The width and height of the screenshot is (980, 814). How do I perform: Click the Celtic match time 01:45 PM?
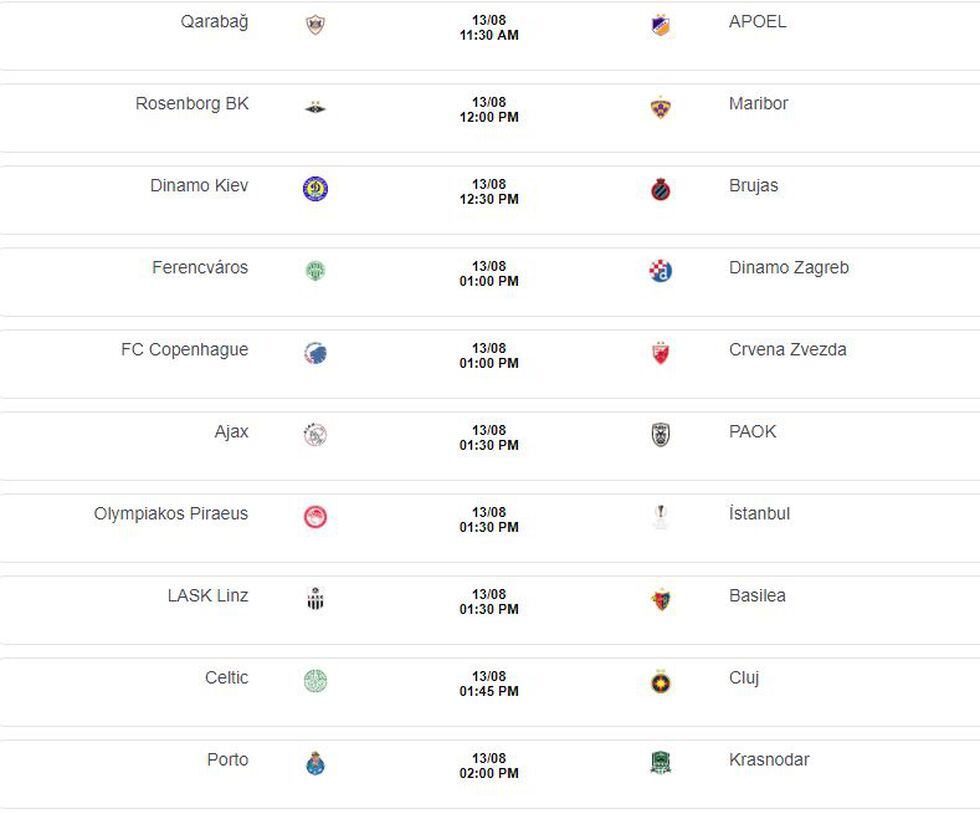(x=489, y=691)
